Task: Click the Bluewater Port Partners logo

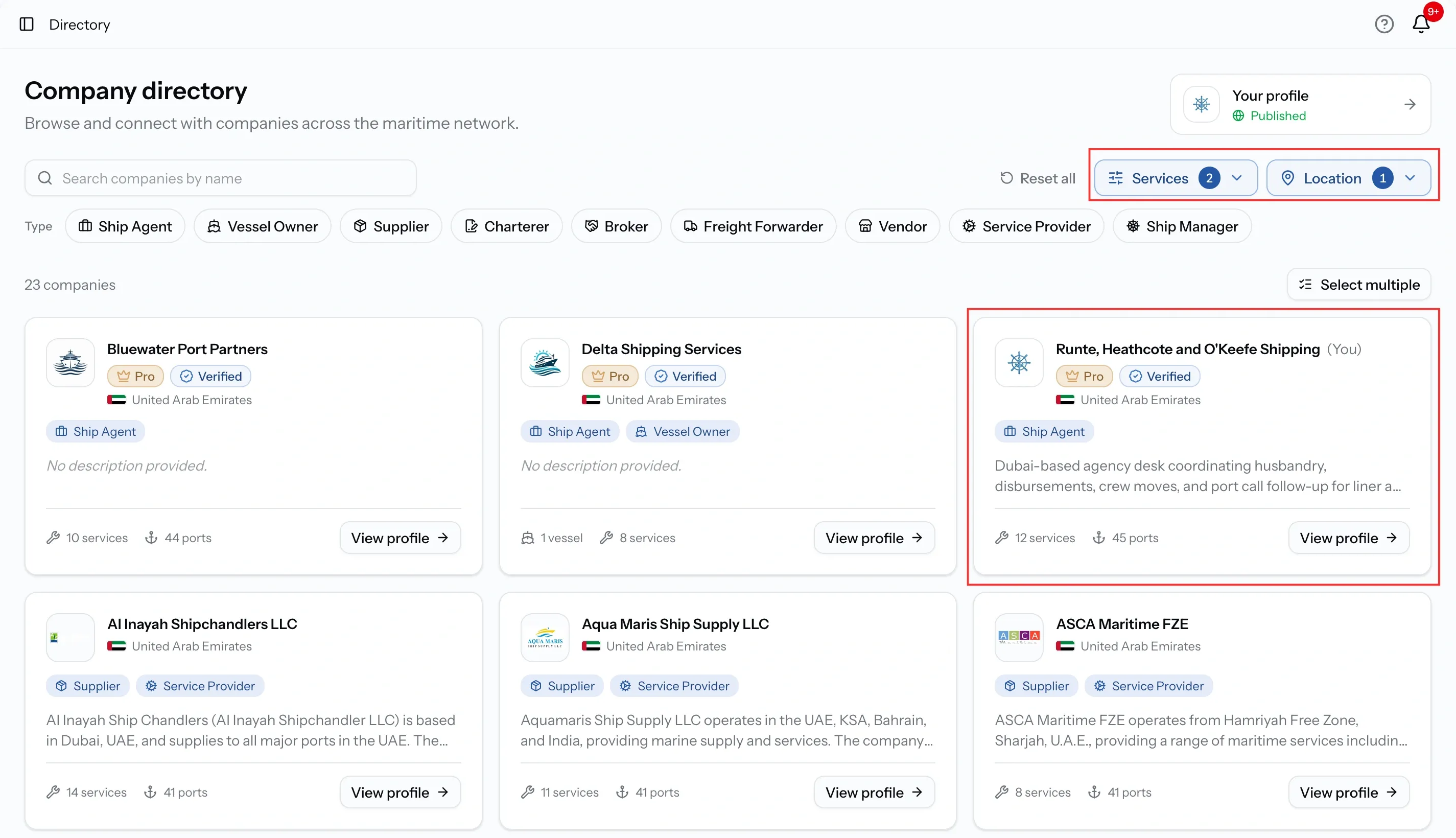Action: (x=70, y=363)
